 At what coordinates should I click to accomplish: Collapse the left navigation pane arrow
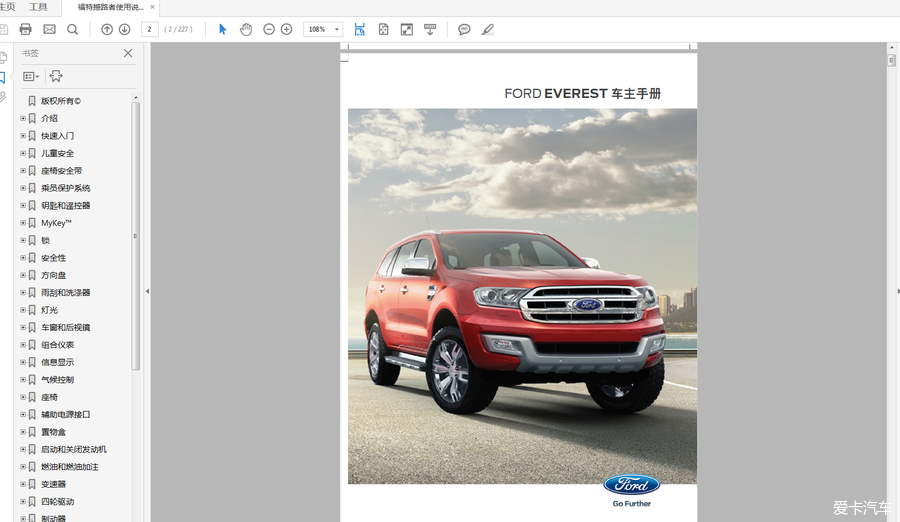click(148, 291)
